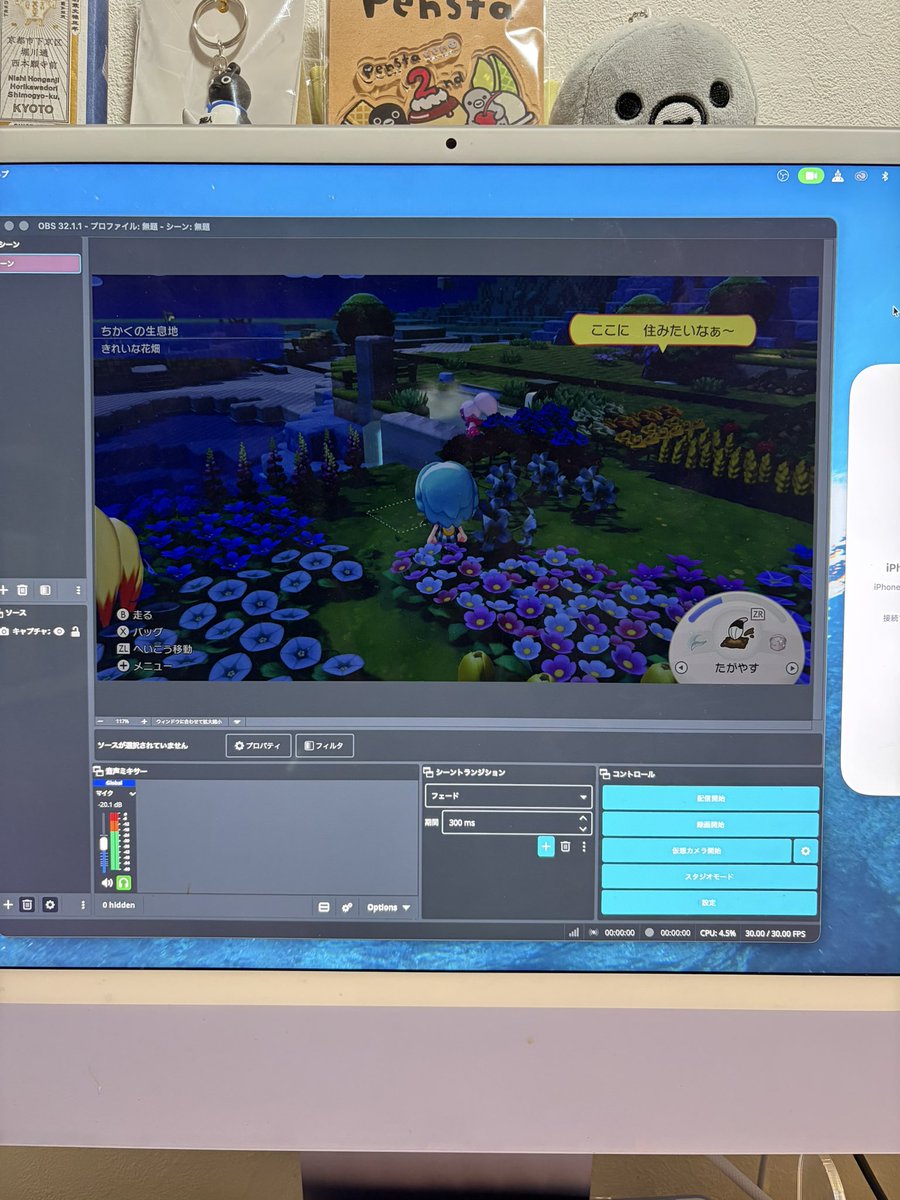Click the game preview canvas
This screenshot has width=900, height=1200.
point(456,479)
